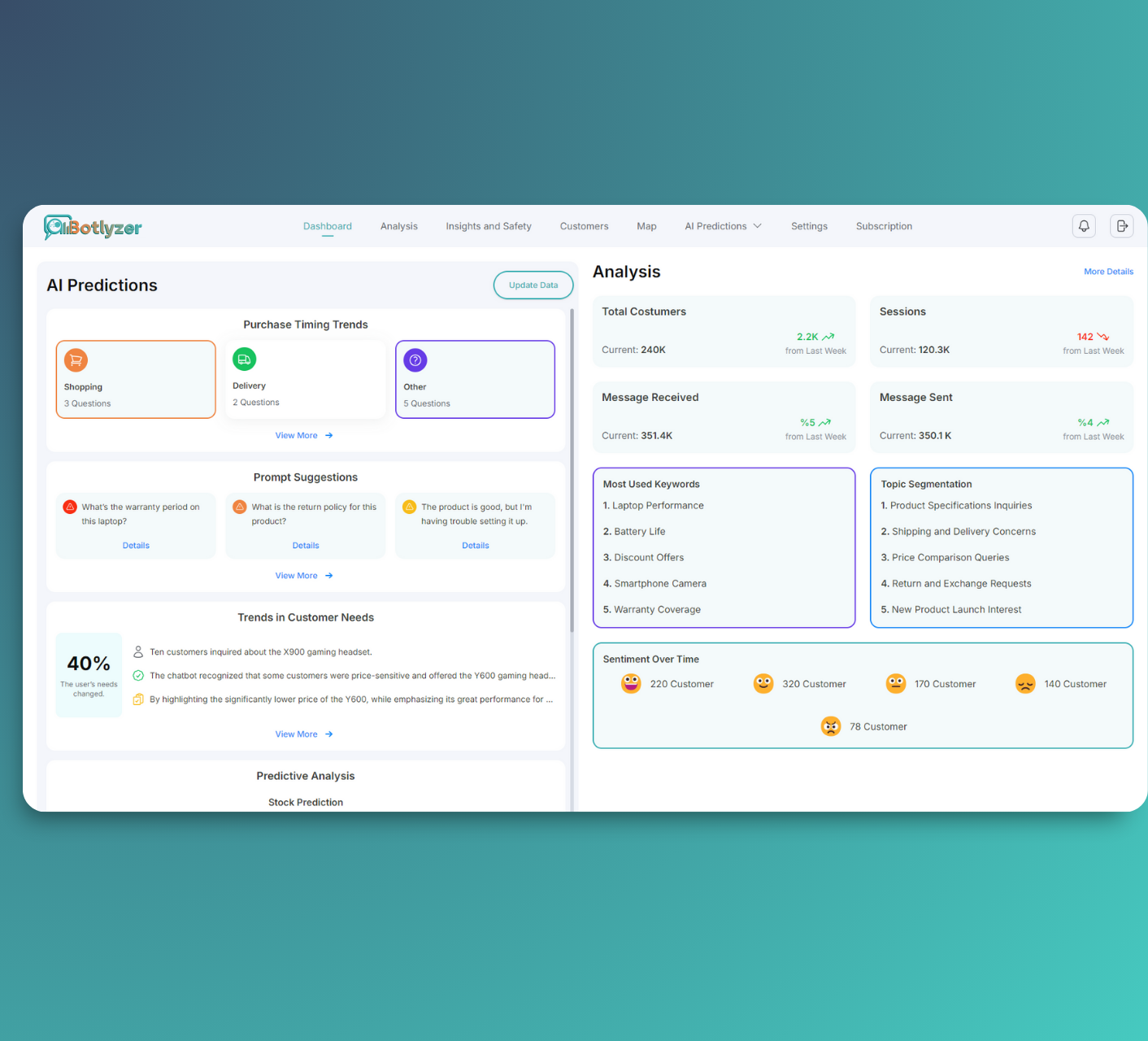Click the Botlyzer logo
The height and width of the screenshot is (1041, 1148).
click(x=93, y=228)
